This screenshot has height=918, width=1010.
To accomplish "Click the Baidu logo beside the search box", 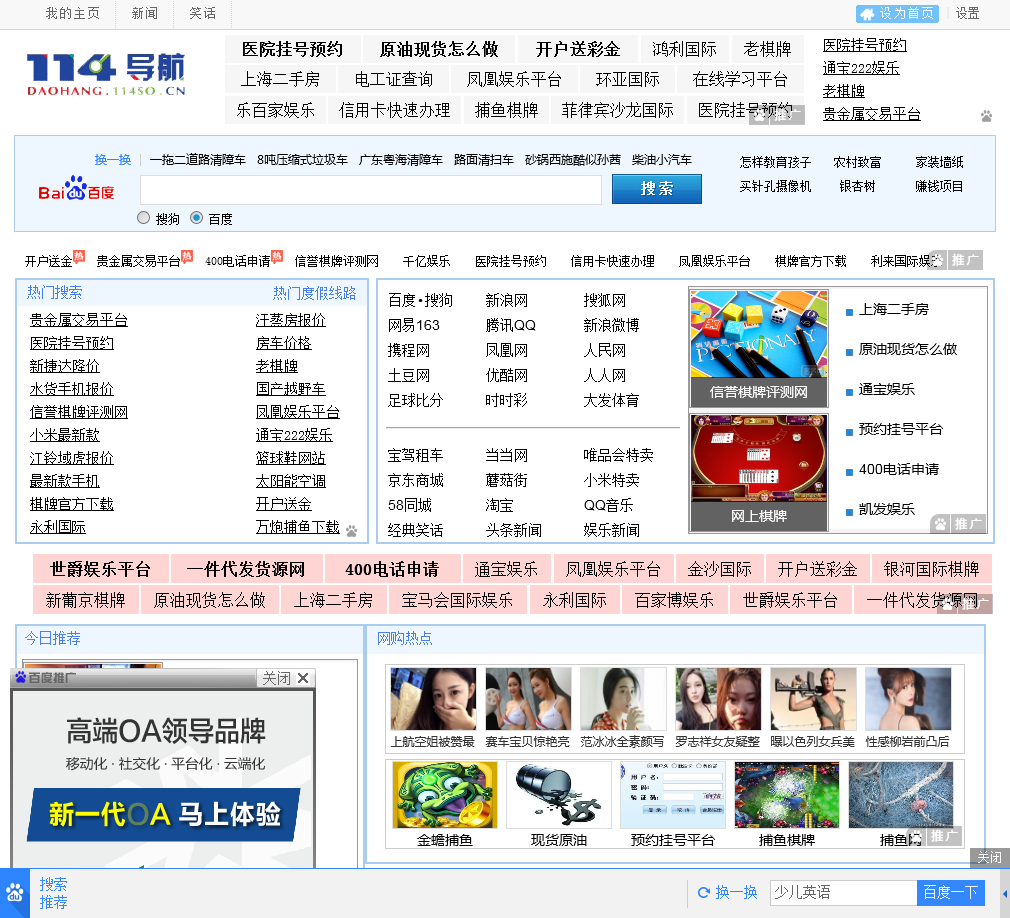I will point(76,189).
